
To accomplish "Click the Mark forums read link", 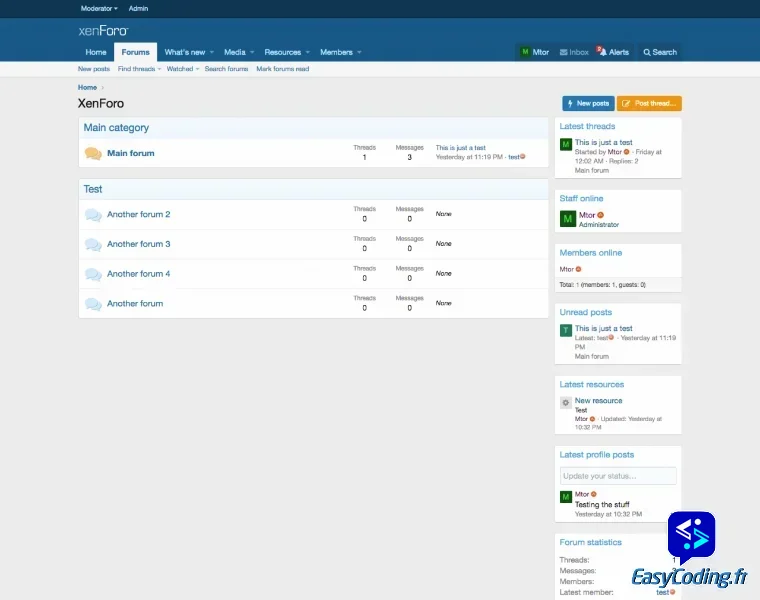I will 282,69.
